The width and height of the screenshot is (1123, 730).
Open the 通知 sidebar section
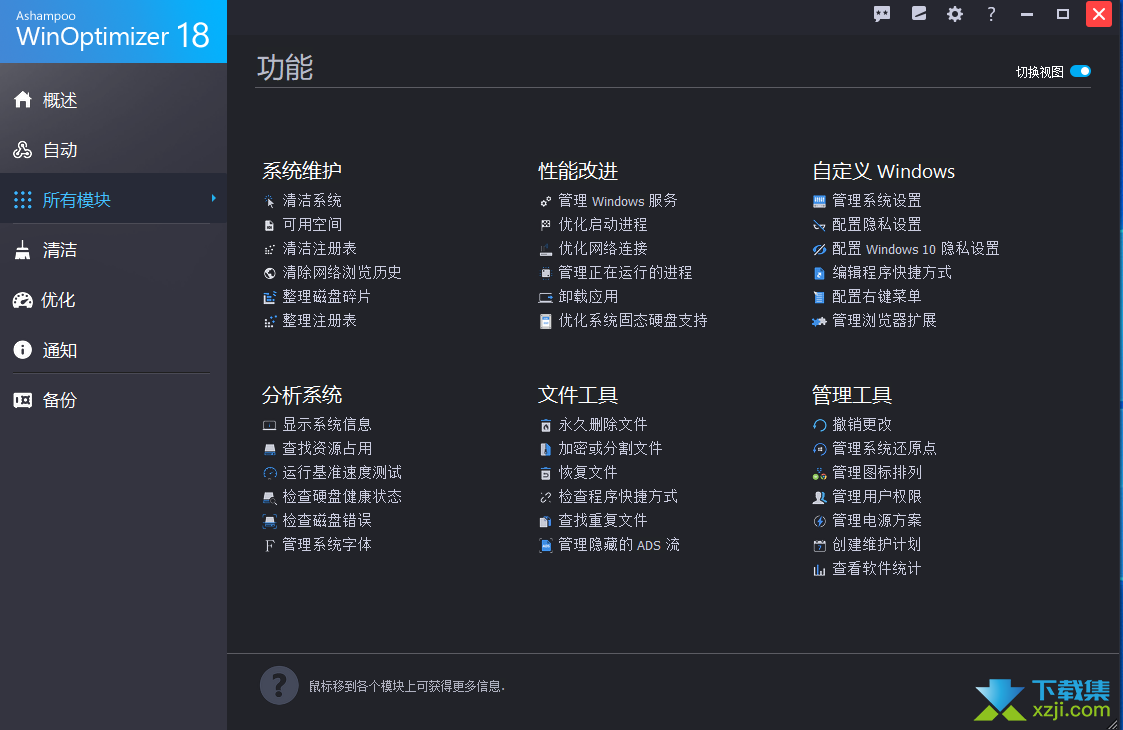[x=113, y=350]
